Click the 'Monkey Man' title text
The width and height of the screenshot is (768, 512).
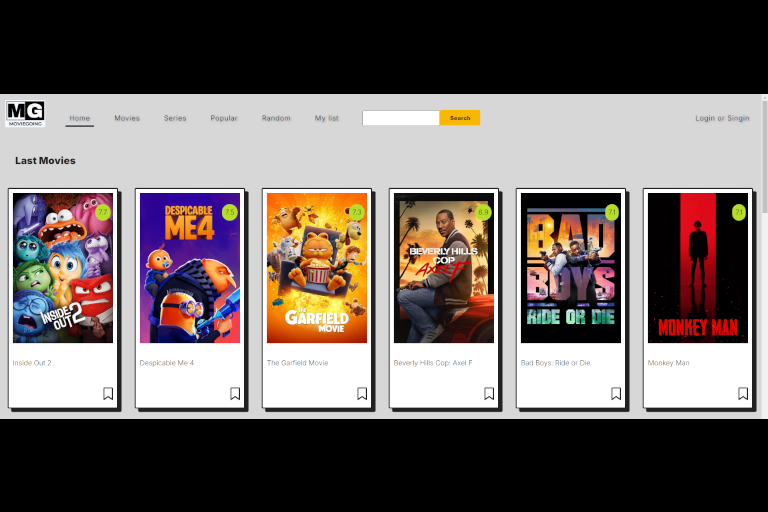669,363
